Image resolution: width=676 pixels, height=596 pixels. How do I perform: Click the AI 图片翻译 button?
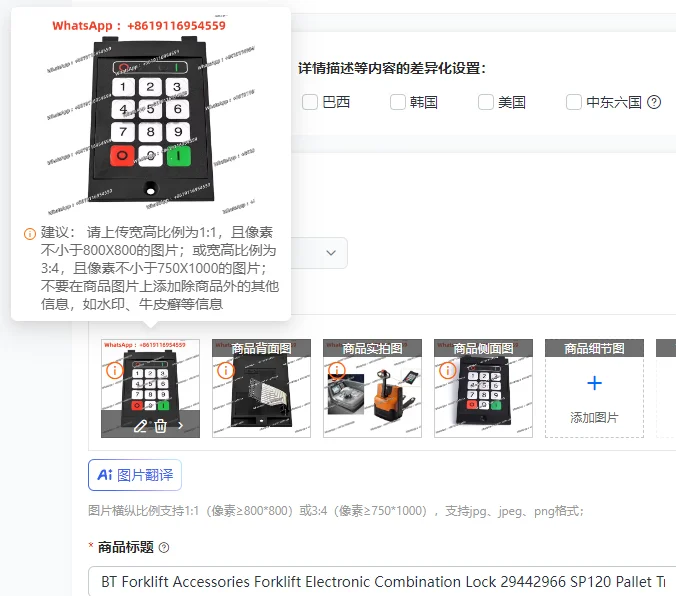point(135,475)
